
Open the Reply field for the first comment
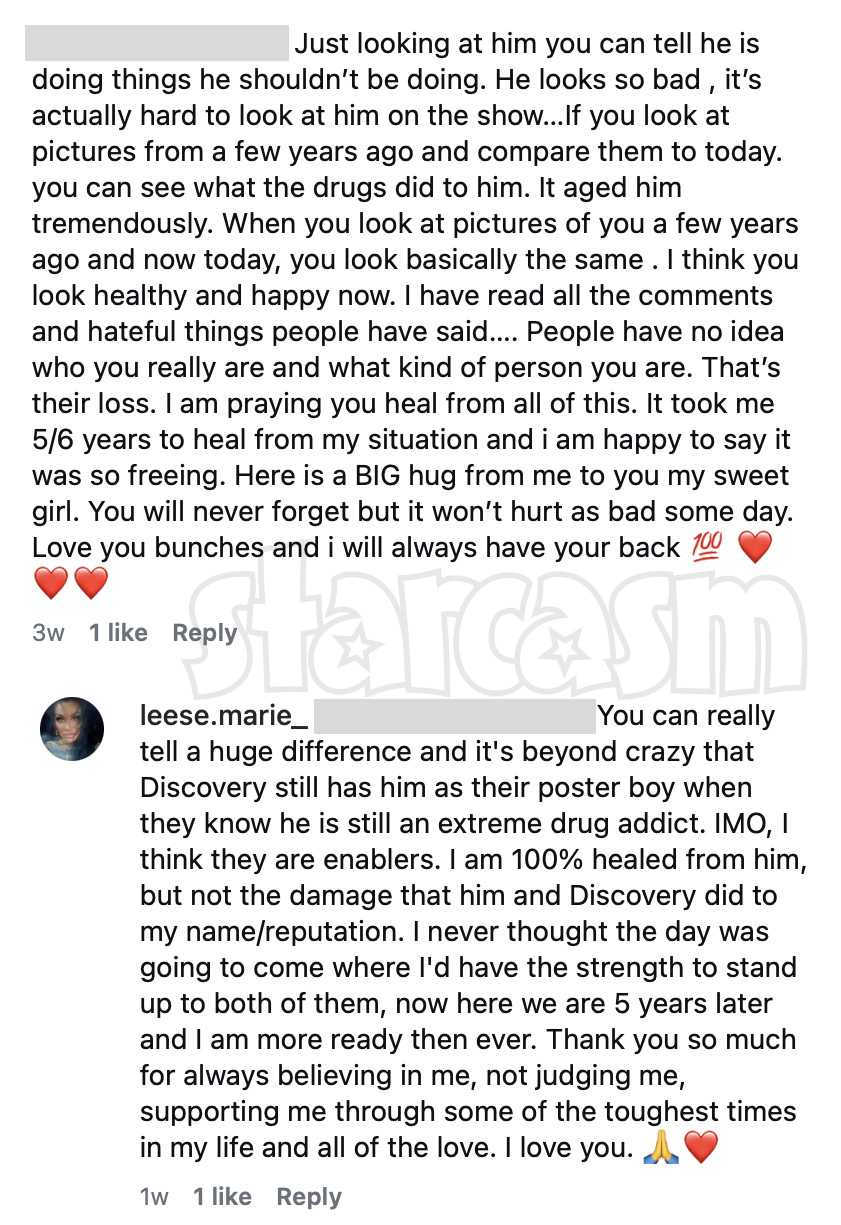point(204,632)
